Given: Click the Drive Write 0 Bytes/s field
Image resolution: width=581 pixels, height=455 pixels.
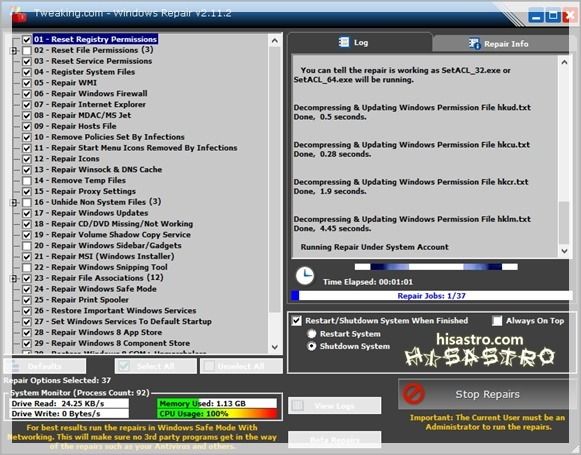Looking at the screenshot, I should (x=69, y=414).
